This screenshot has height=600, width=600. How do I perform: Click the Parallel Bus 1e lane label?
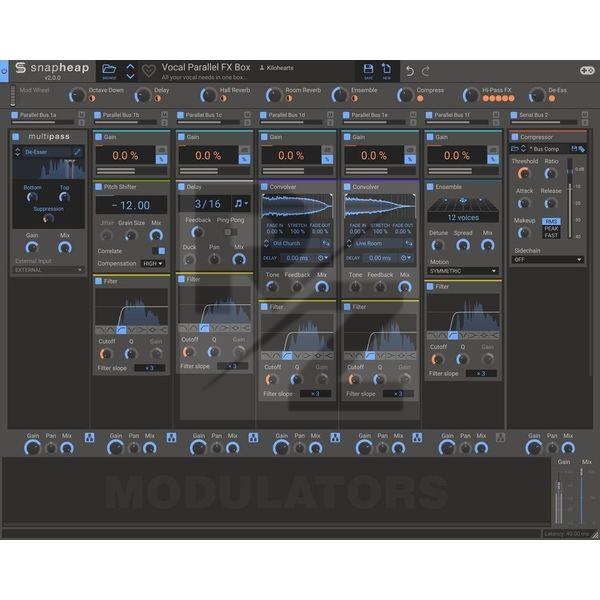(x=369, y=115)
